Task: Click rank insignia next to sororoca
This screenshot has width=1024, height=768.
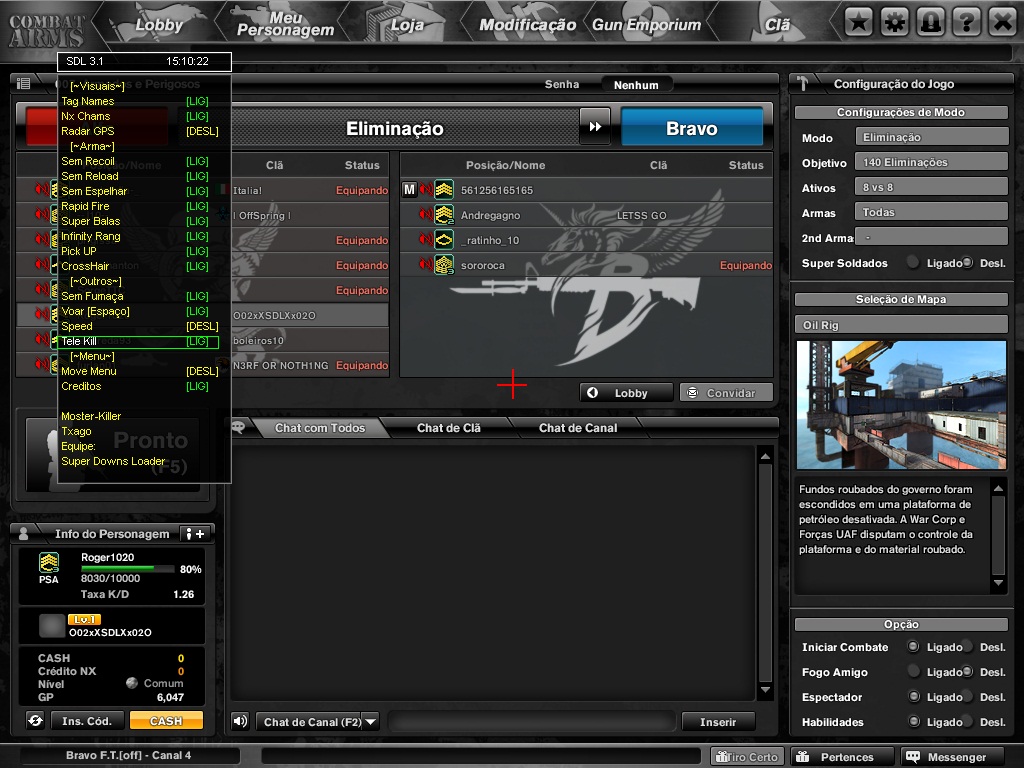Action: (444, 265)
